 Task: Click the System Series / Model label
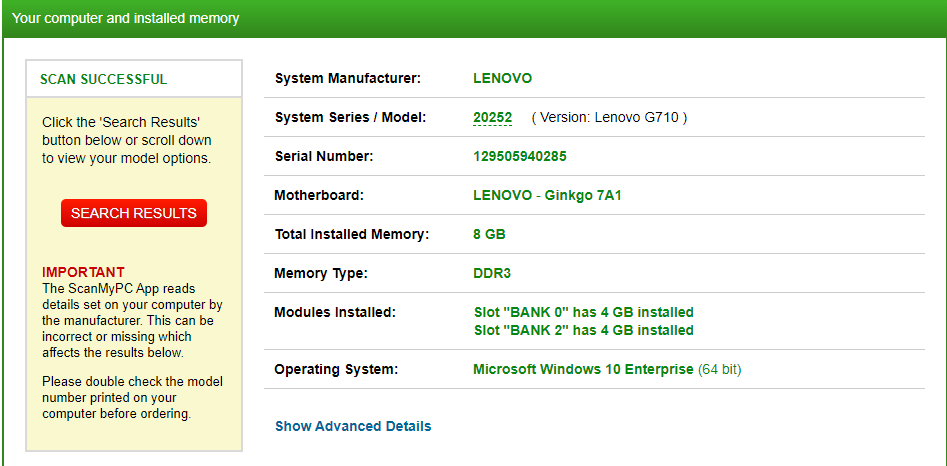tap(350, 117)
